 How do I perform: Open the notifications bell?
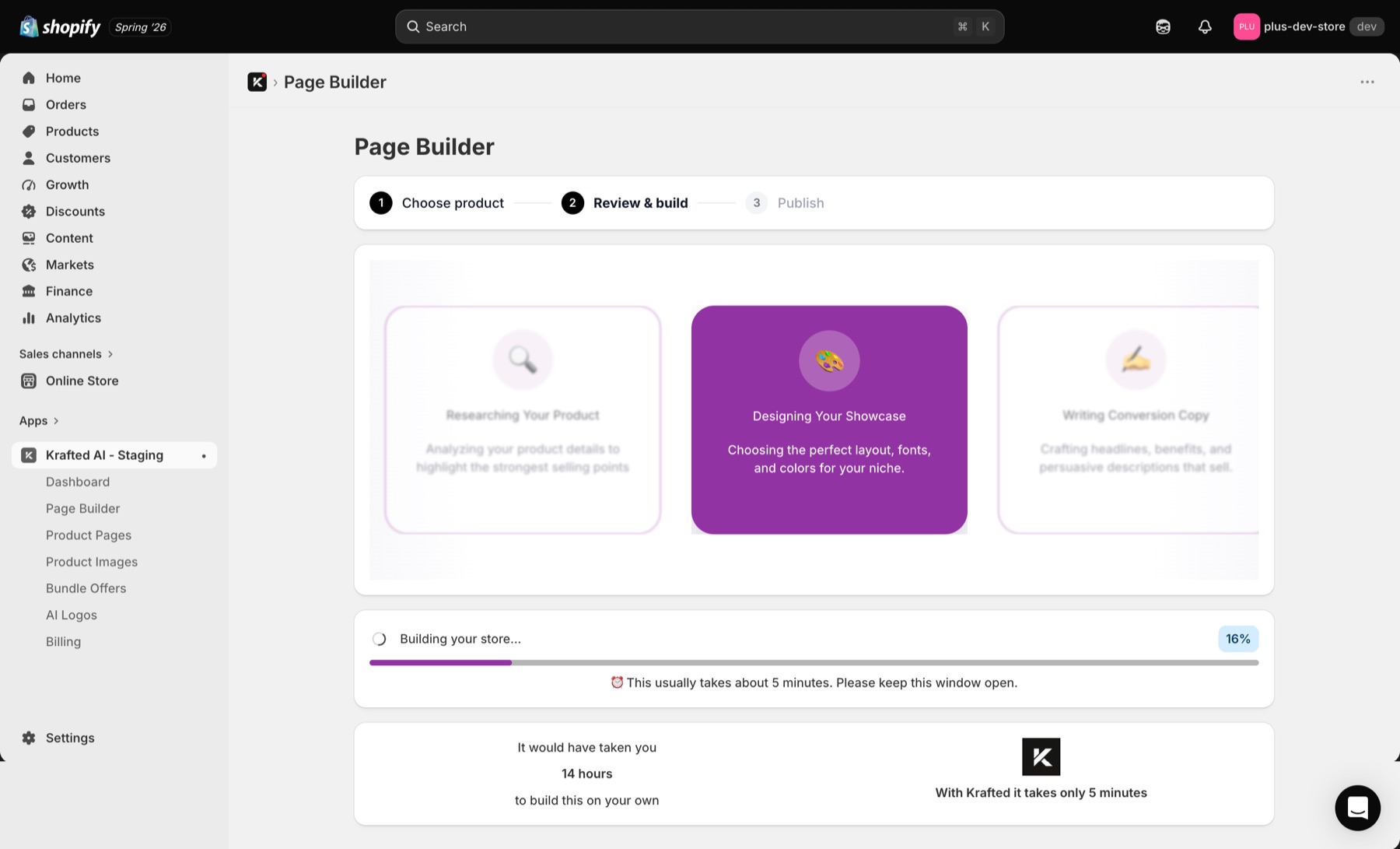1205,26
